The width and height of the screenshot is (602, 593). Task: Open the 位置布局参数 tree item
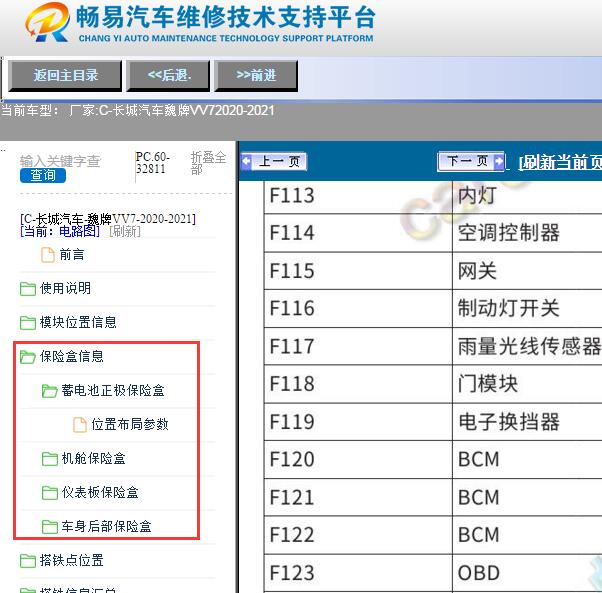[x=130, y=424]
